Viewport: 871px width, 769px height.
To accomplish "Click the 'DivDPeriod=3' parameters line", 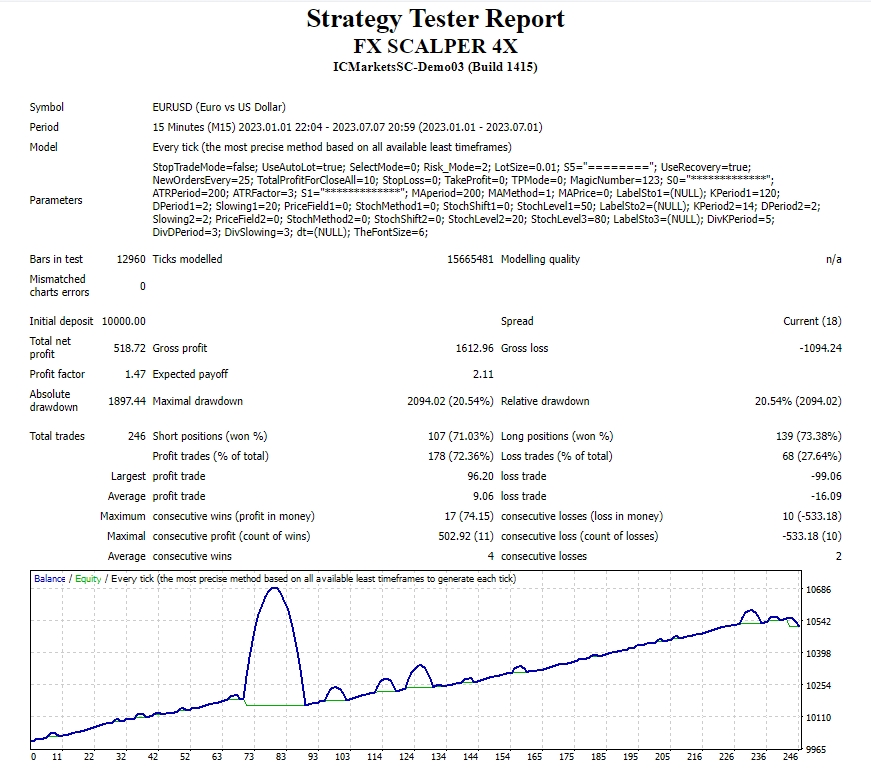I will tap(291, 232).
